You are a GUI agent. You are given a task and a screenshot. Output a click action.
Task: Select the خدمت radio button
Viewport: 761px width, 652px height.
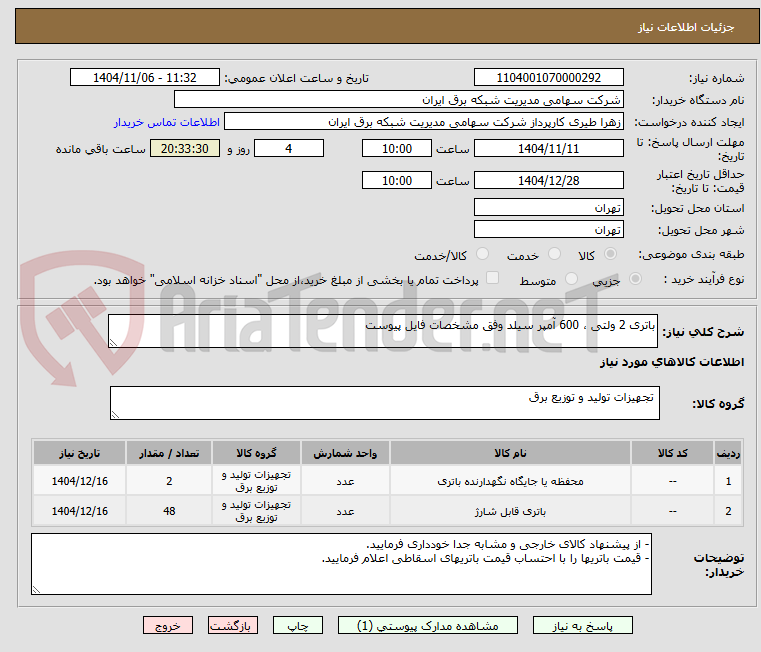tap(554, 254)
